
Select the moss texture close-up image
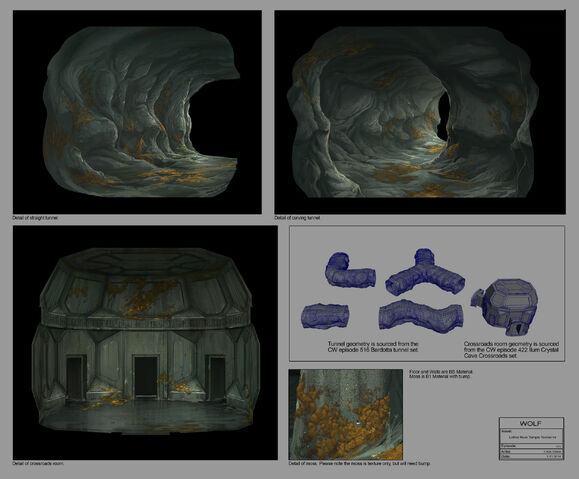(346, 414)
